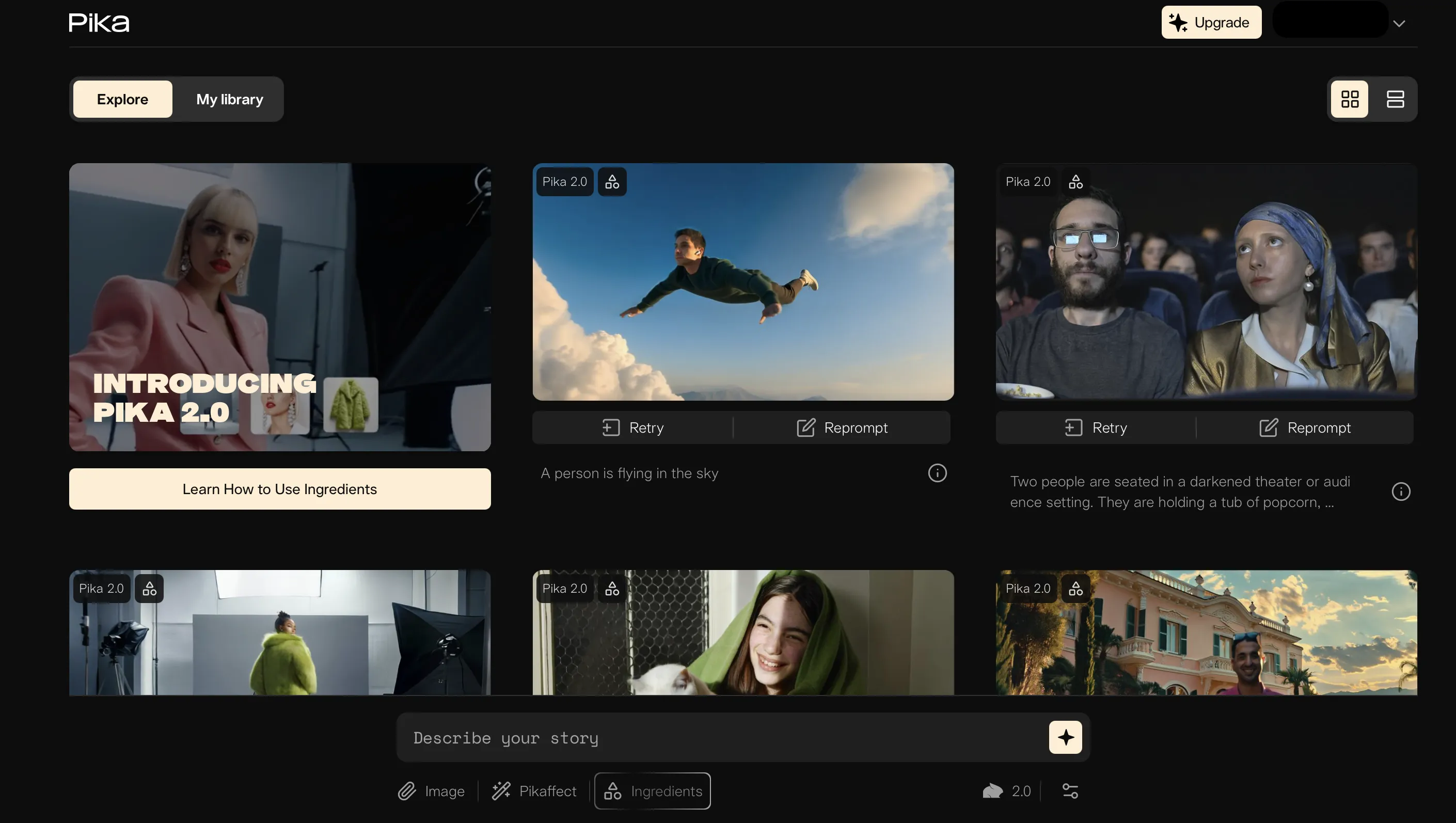Reprompt the theater popcorn video

pos(1305,428)
